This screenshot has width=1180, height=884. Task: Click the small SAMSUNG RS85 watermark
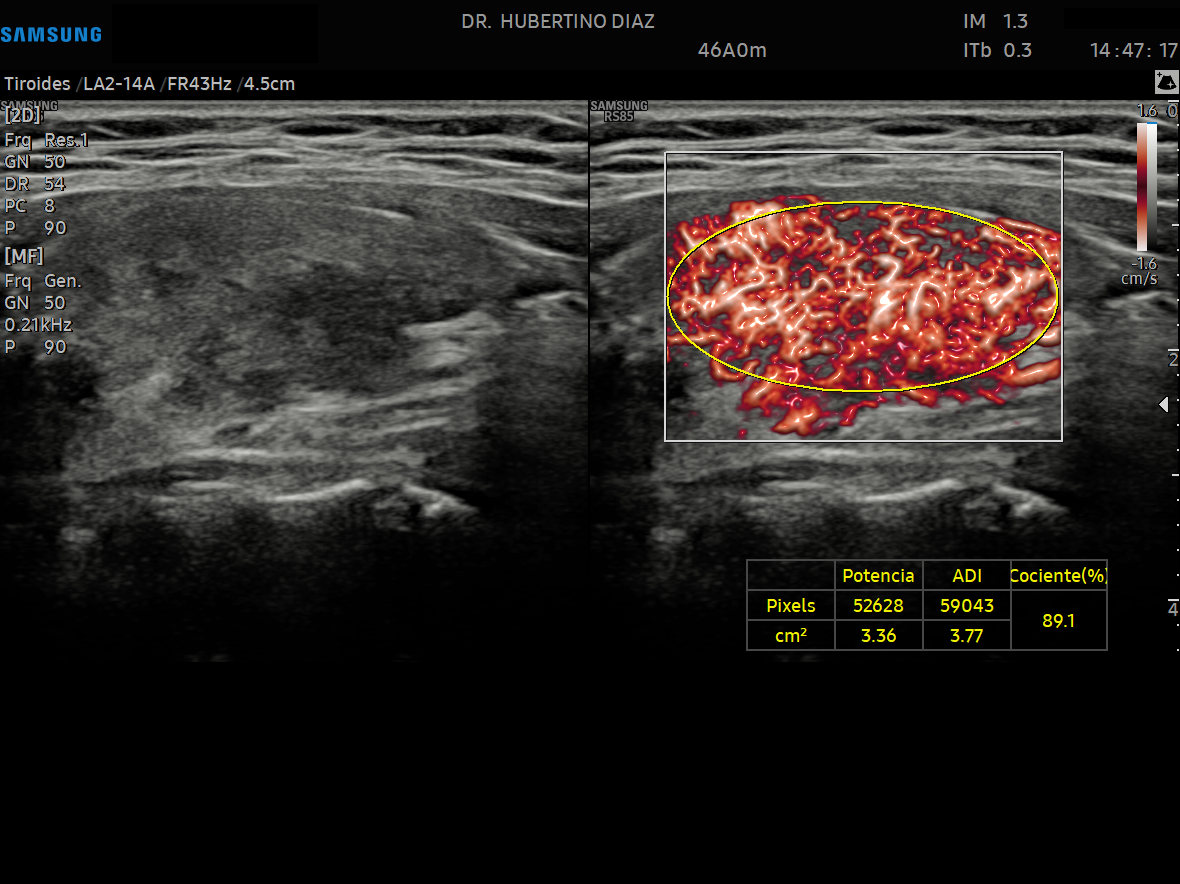coord(619,110)
